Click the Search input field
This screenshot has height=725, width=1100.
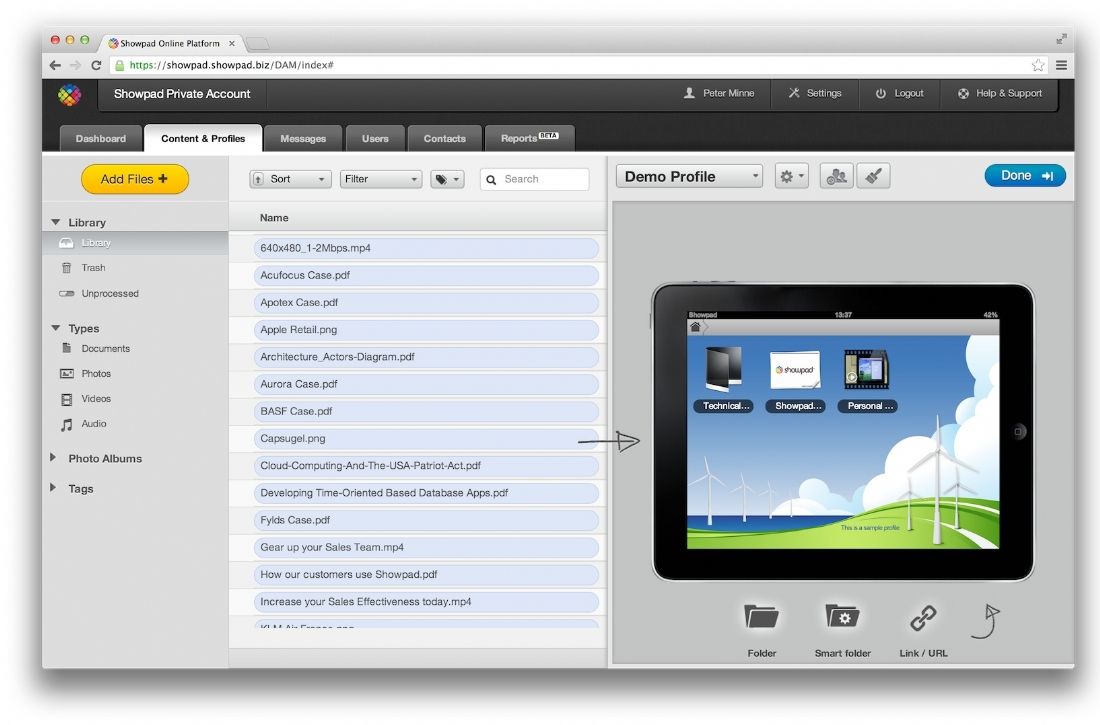click(x=535, y=179)
